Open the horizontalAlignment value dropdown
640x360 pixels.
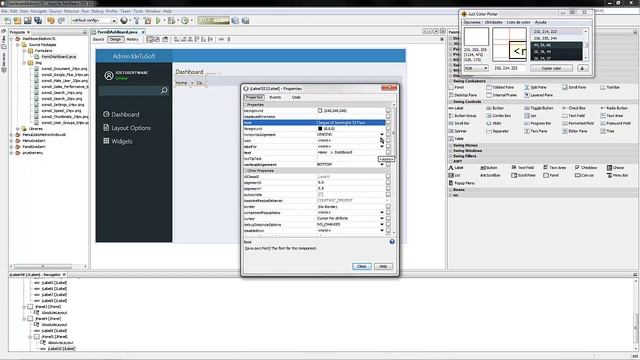[x=382, y=134]
